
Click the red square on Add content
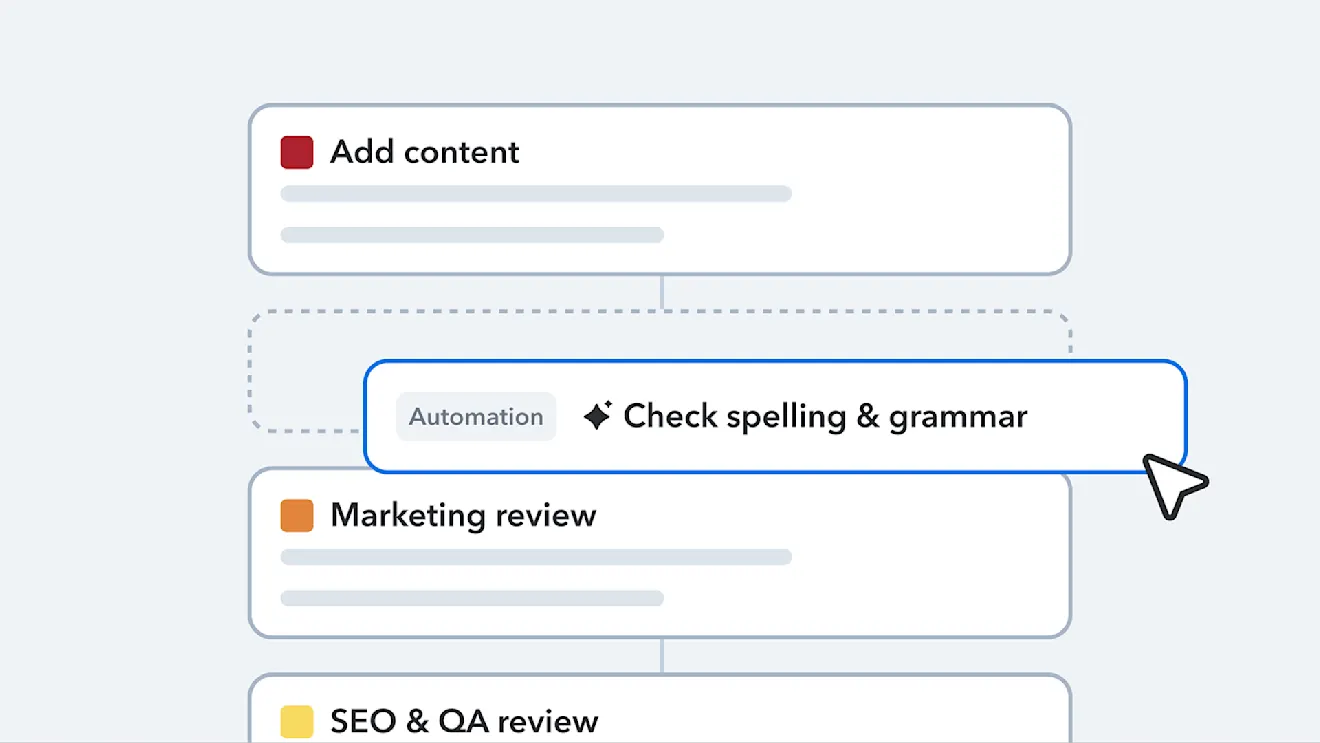[297, 153]
